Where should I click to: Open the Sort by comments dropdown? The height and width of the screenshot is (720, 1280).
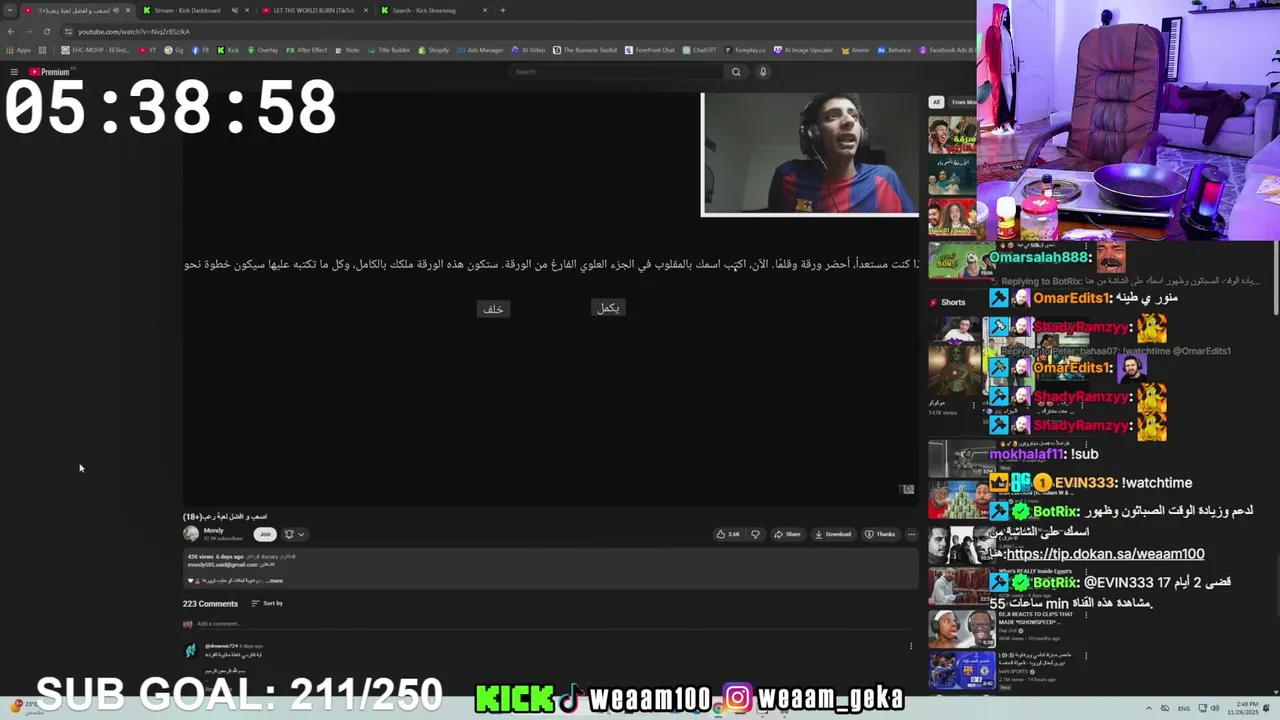tap(267, 603)
